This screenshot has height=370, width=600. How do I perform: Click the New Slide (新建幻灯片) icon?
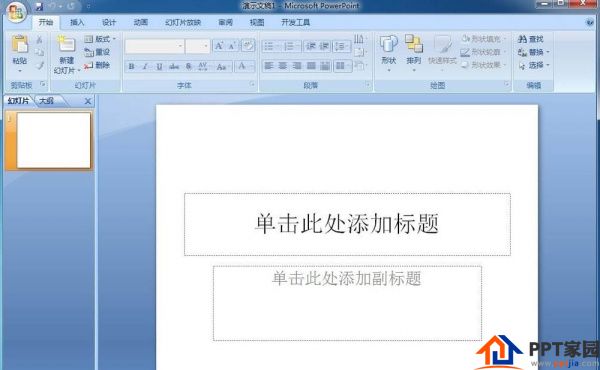[66, 44]
